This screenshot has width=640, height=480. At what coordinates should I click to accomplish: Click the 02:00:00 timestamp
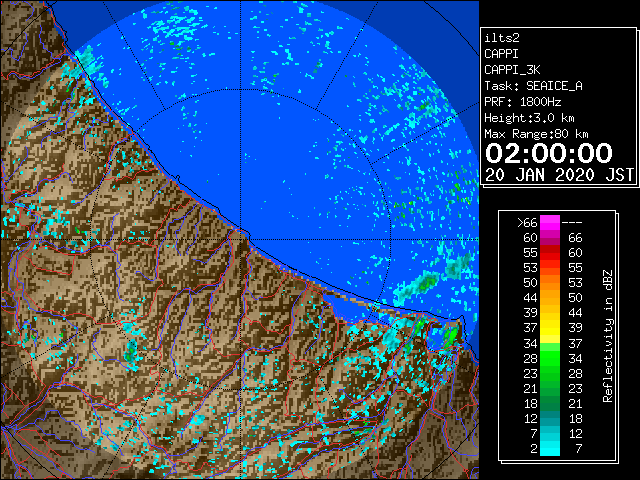point(549,153)
